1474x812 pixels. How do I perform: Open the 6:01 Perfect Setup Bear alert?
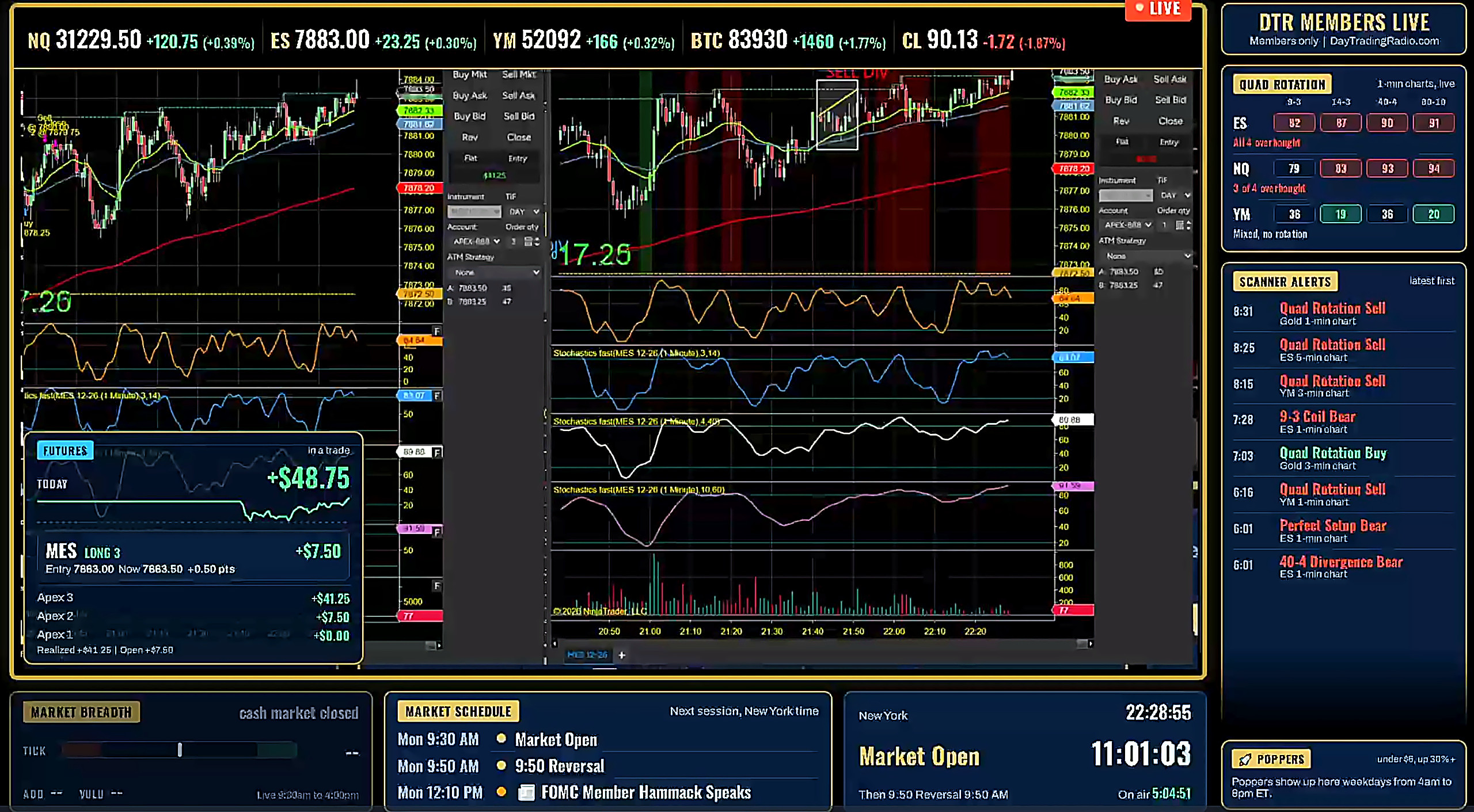point(1343,530)
